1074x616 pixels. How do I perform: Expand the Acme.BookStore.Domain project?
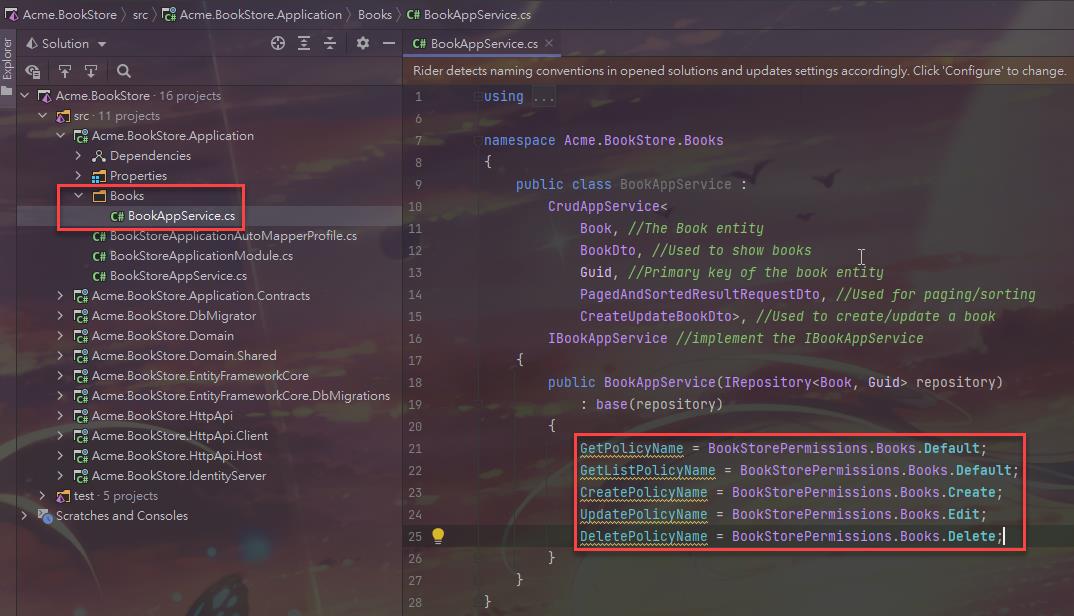point(61,336)
